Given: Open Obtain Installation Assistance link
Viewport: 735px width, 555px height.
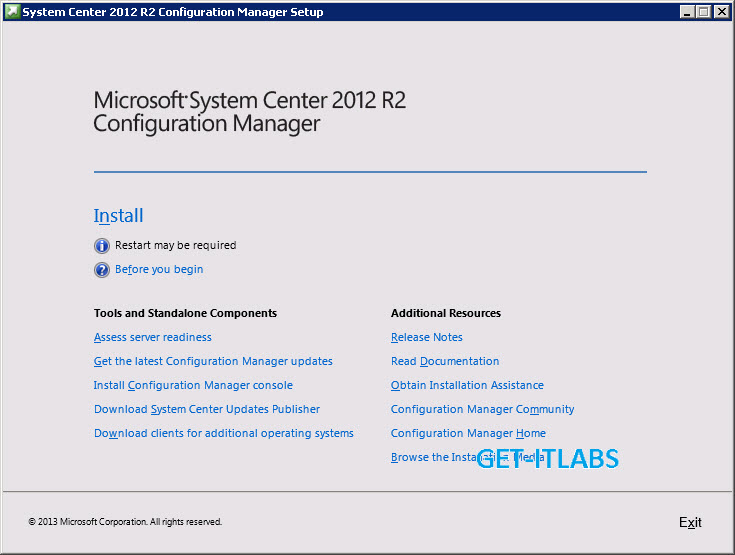Looking at the screenshot, I should pos(467,385).
